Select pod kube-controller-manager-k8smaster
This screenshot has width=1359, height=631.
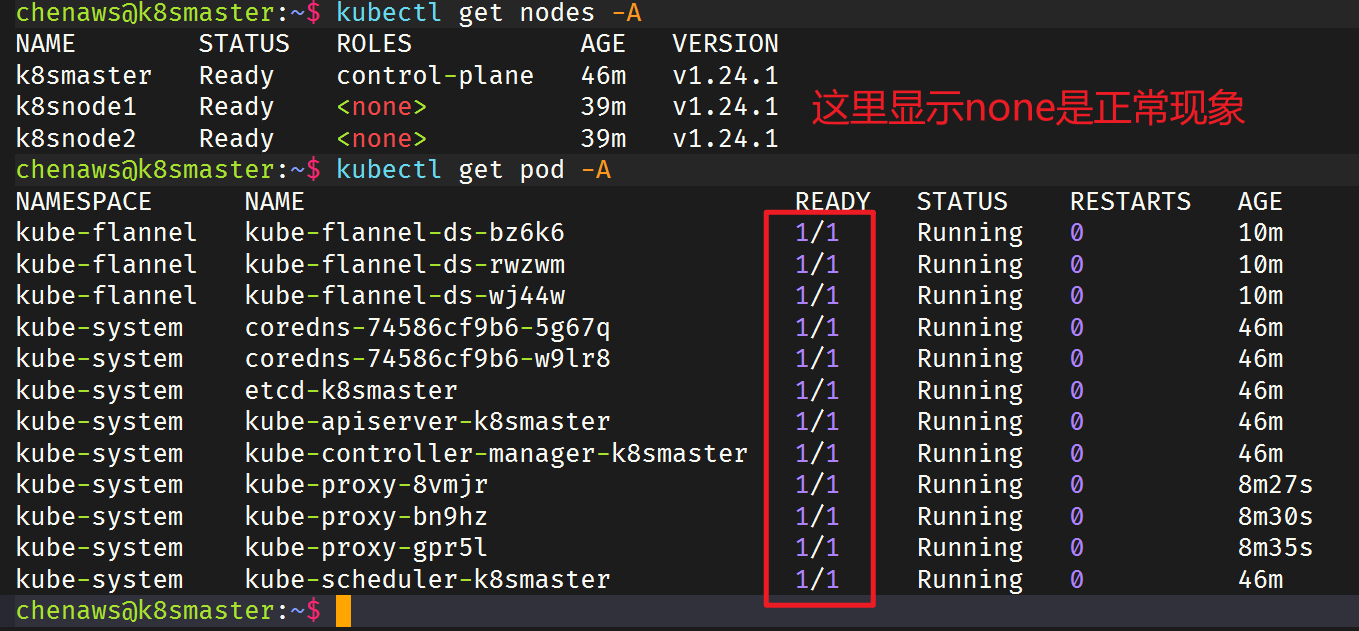coord(496,454)
